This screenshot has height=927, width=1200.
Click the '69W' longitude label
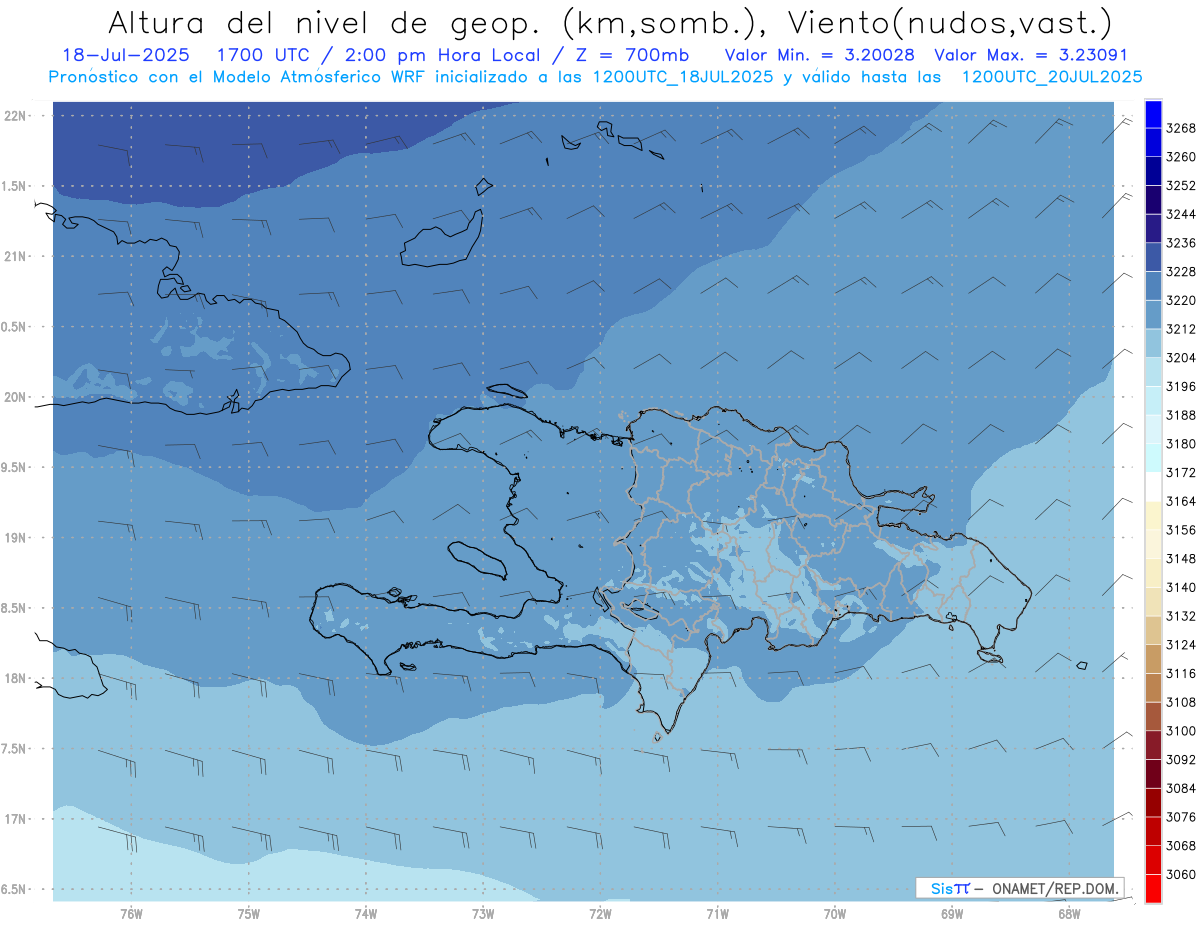952,914
